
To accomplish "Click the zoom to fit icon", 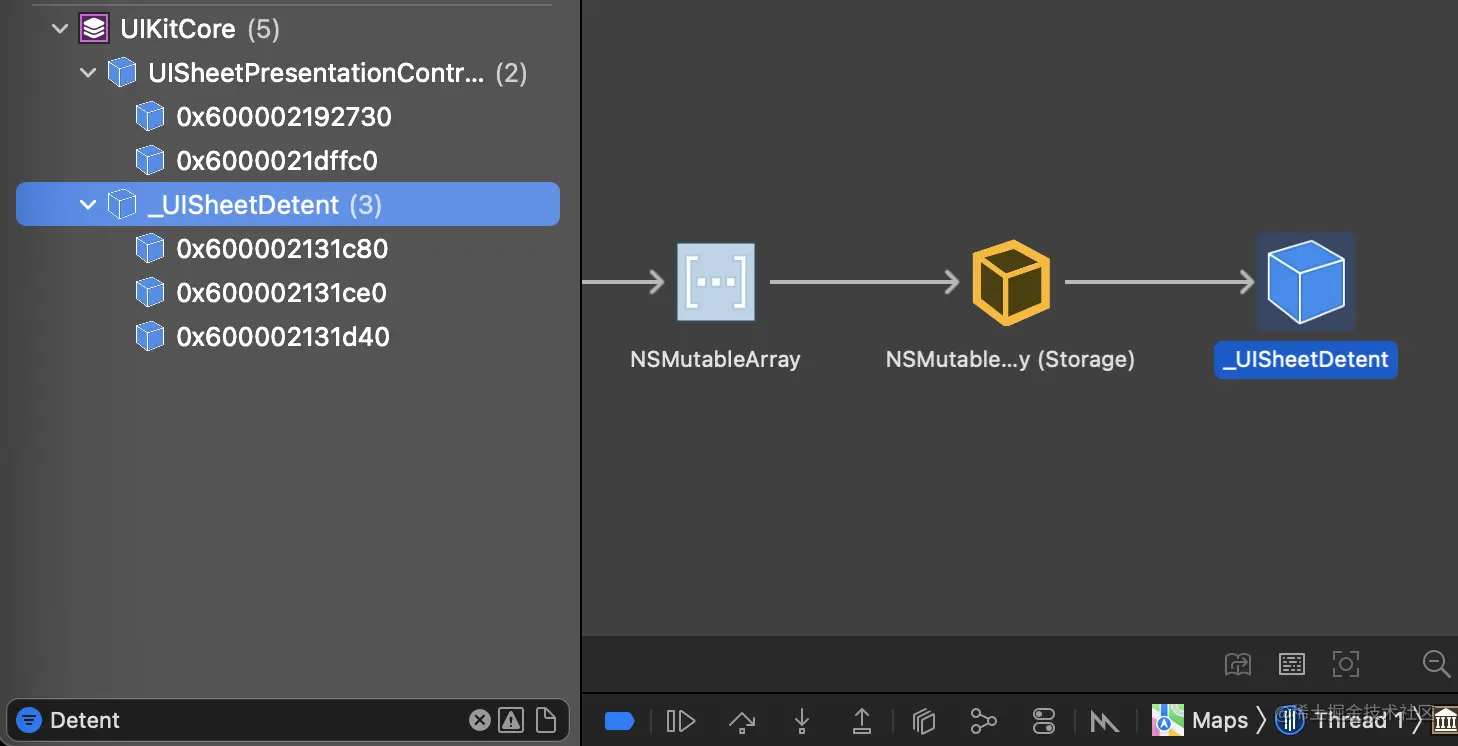I will [x=1346, y=664].
